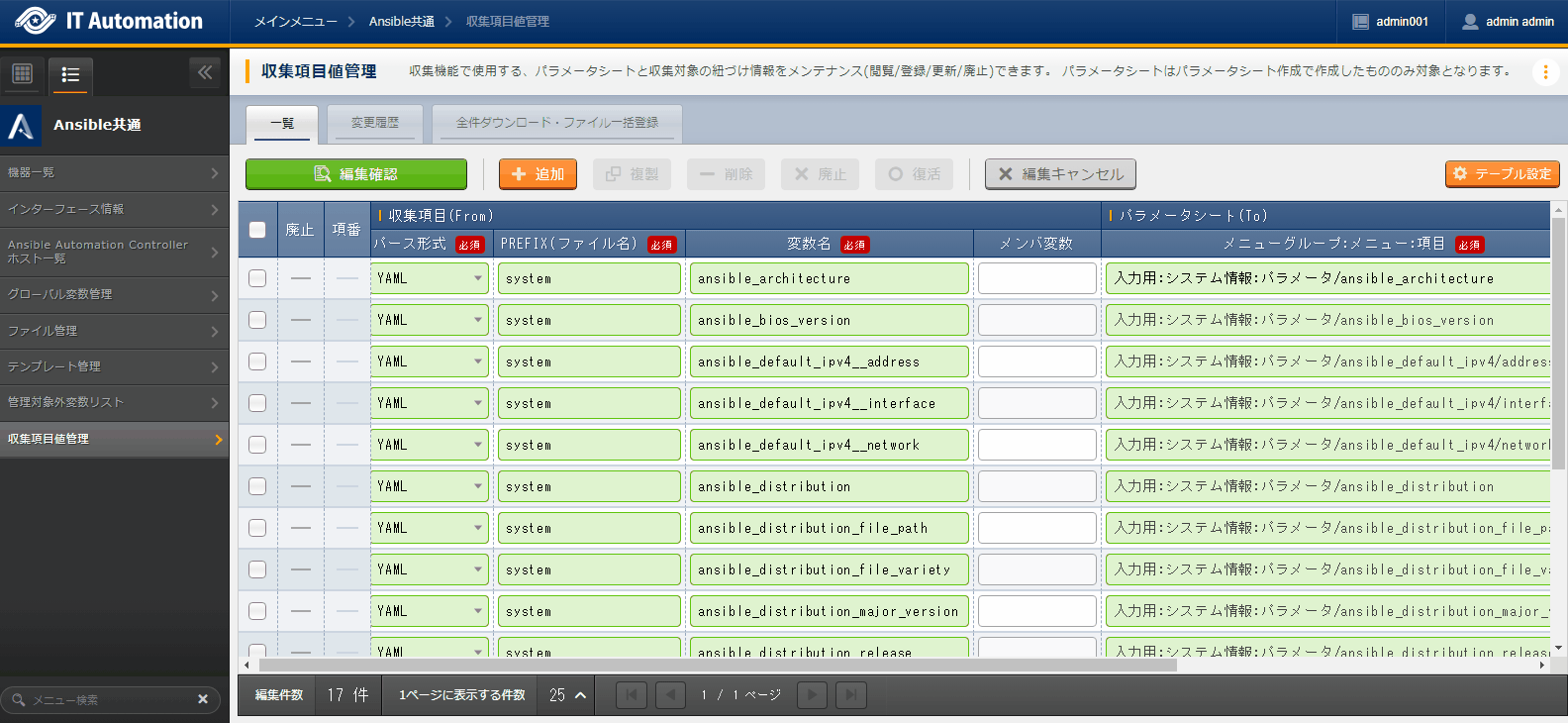Screen dimensions: 1568x723
Task: Click the IT Automation logo icon
Action: pyautogui.click(x=35, y=21)
